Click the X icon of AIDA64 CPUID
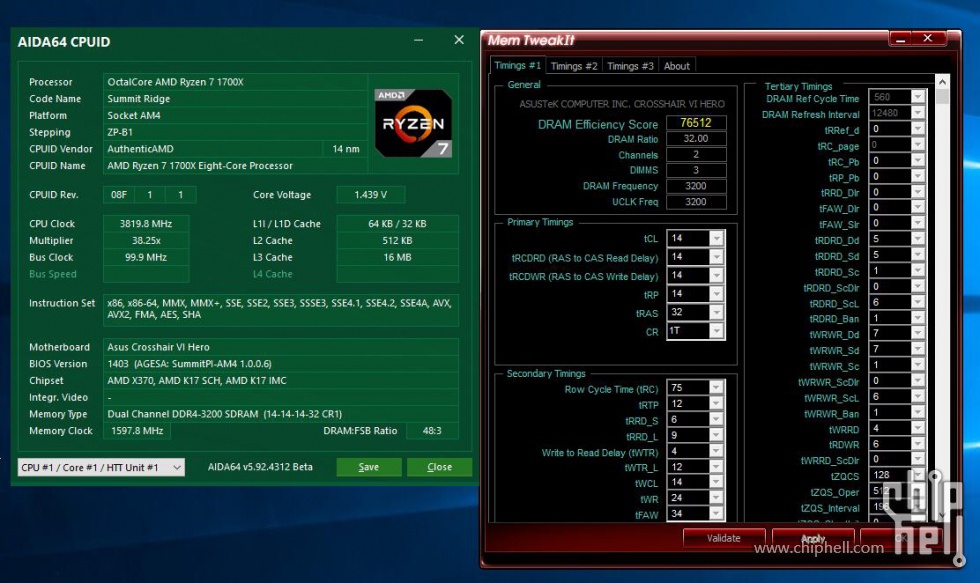 point(459,40)
